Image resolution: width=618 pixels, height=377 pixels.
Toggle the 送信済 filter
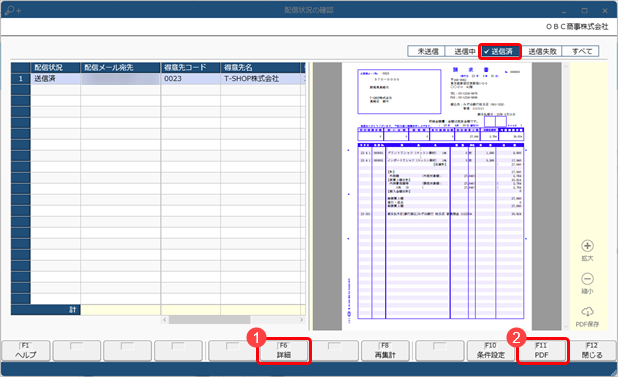[500, 51]
